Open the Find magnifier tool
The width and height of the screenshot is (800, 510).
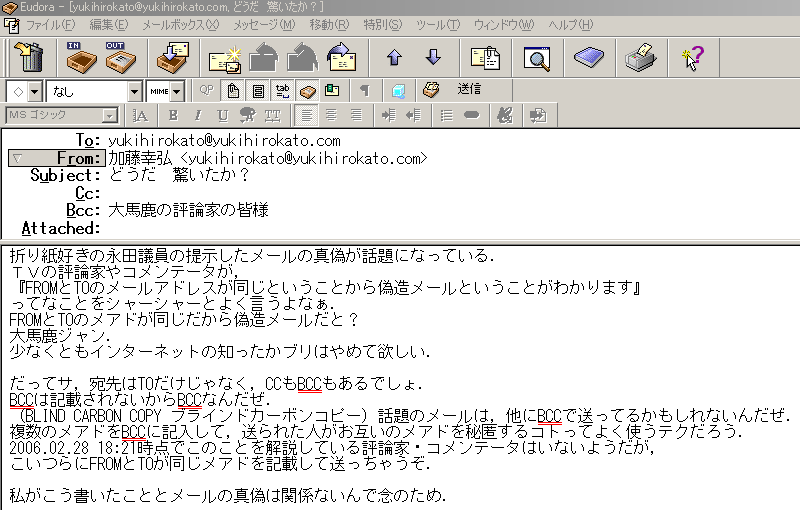(538, 58)
